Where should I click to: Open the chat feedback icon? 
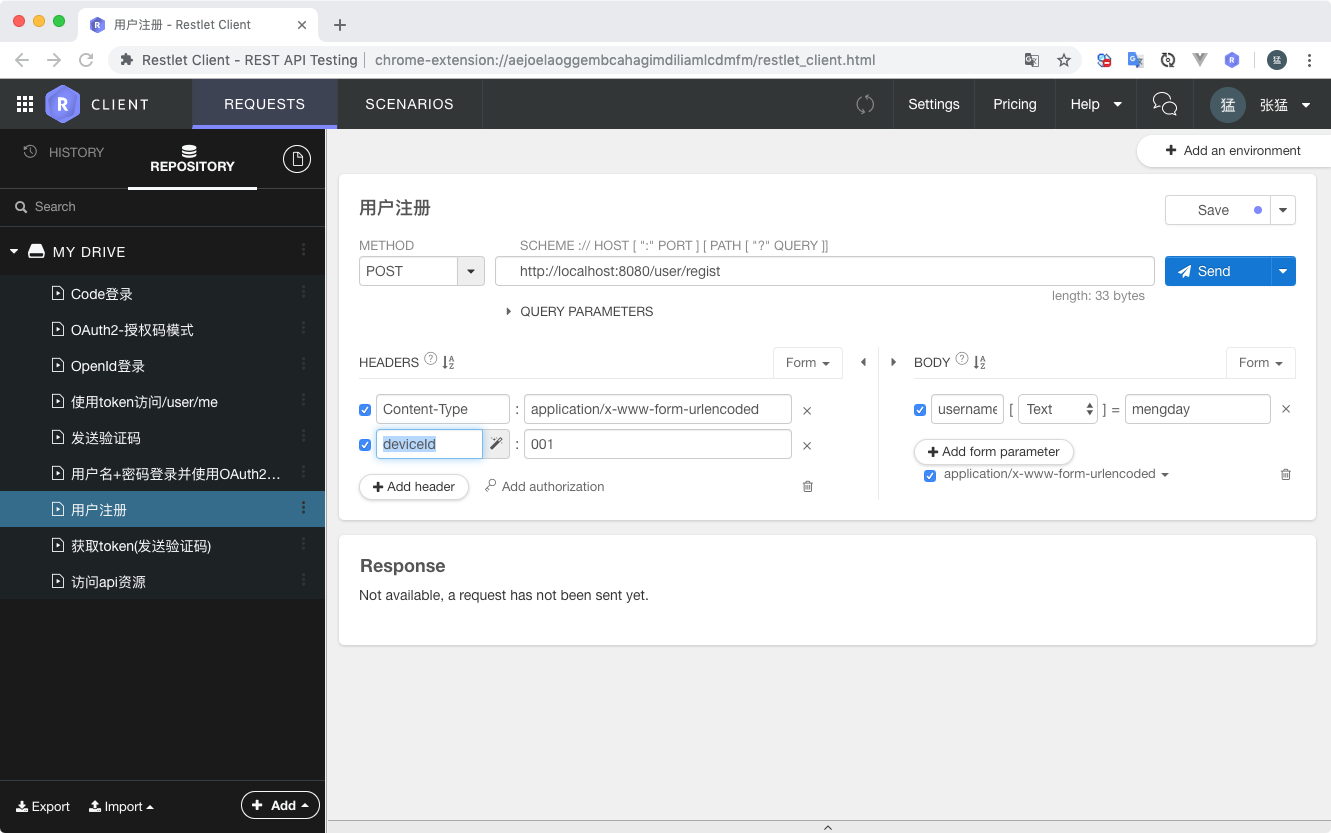1165,104
